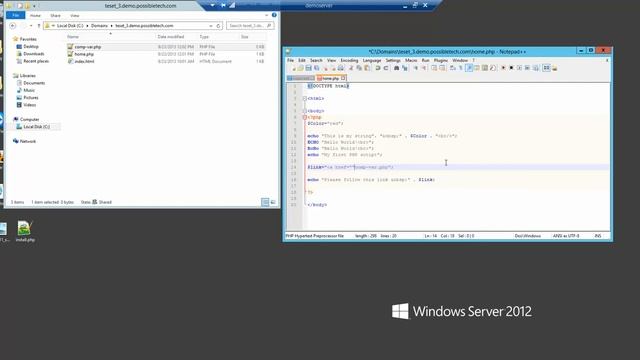The width and height of the screenshot is (640, 360).
Task: Click Domains in the Explorer address path
Action: (99, 26)
